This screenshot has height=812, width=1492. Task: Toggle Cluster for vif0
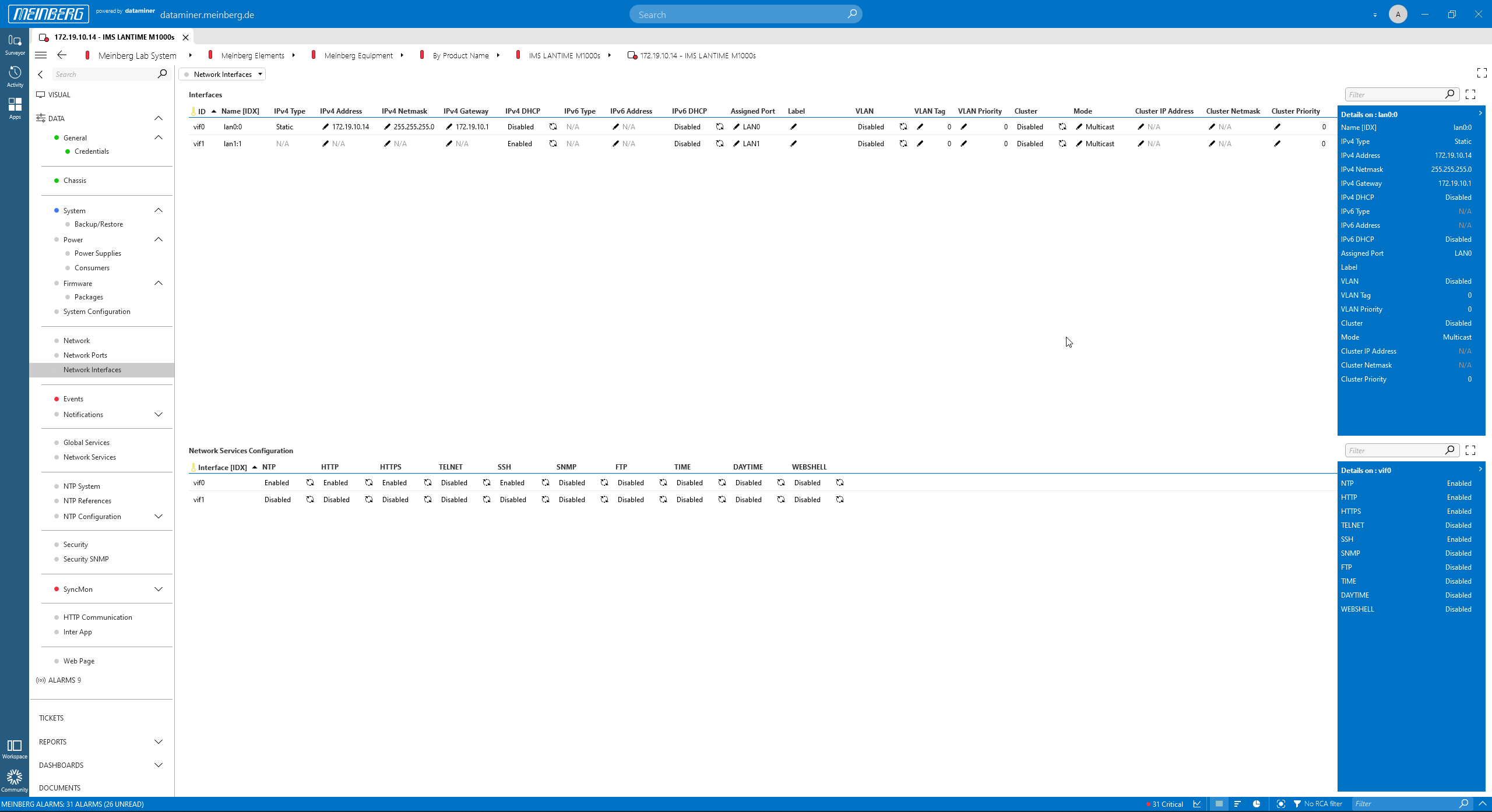[x=1062, y=126]
